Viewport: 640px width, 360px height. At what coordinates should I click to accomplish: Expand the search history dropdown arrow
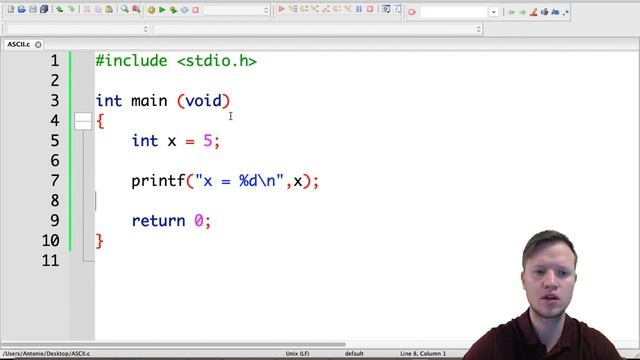pyautogui.click(x=493, y=12)
